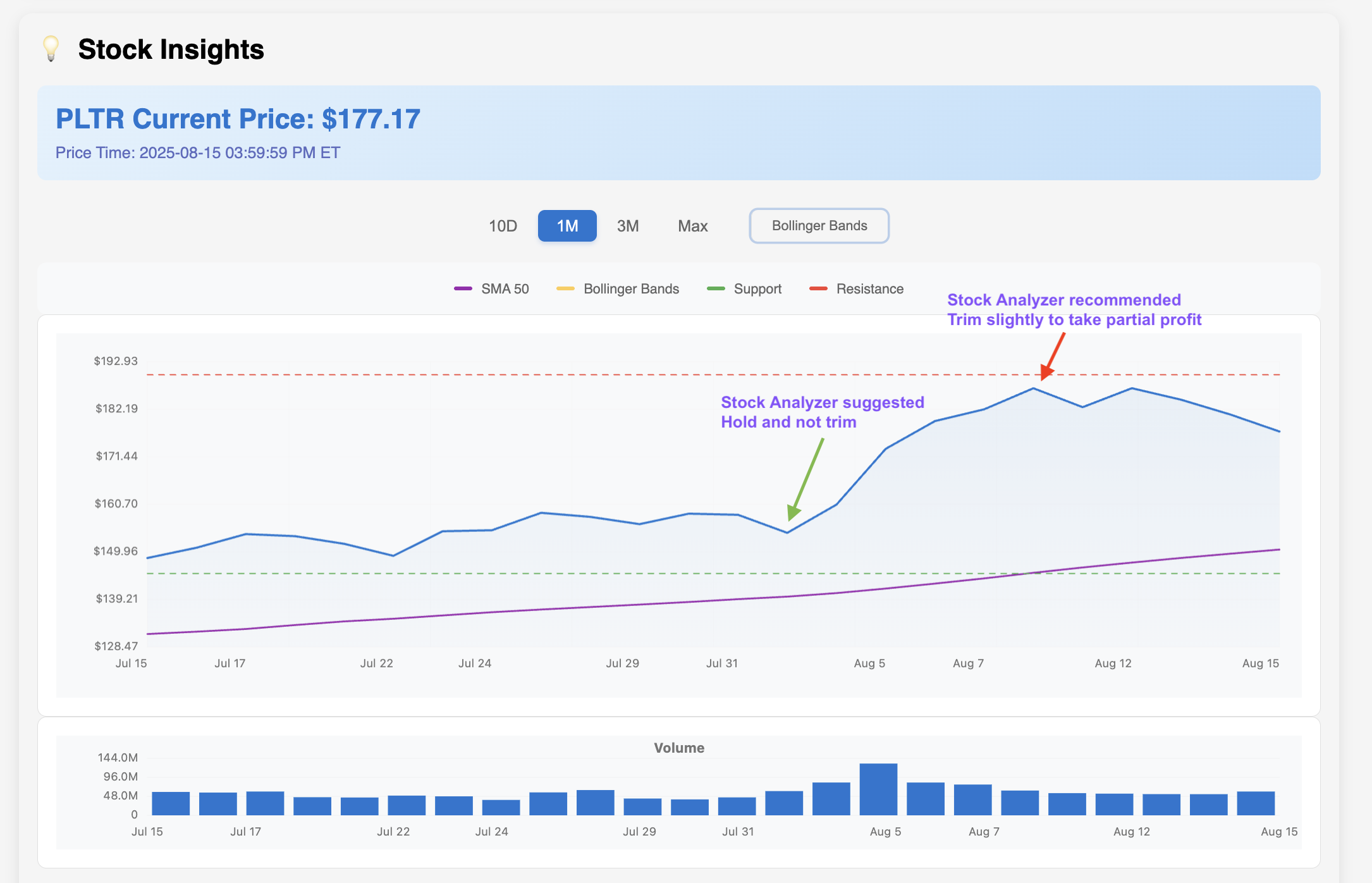Image resolution: width=1372 pixels, height=883 pixels.
Task: Switch to the Max time range
Action: 692,226
